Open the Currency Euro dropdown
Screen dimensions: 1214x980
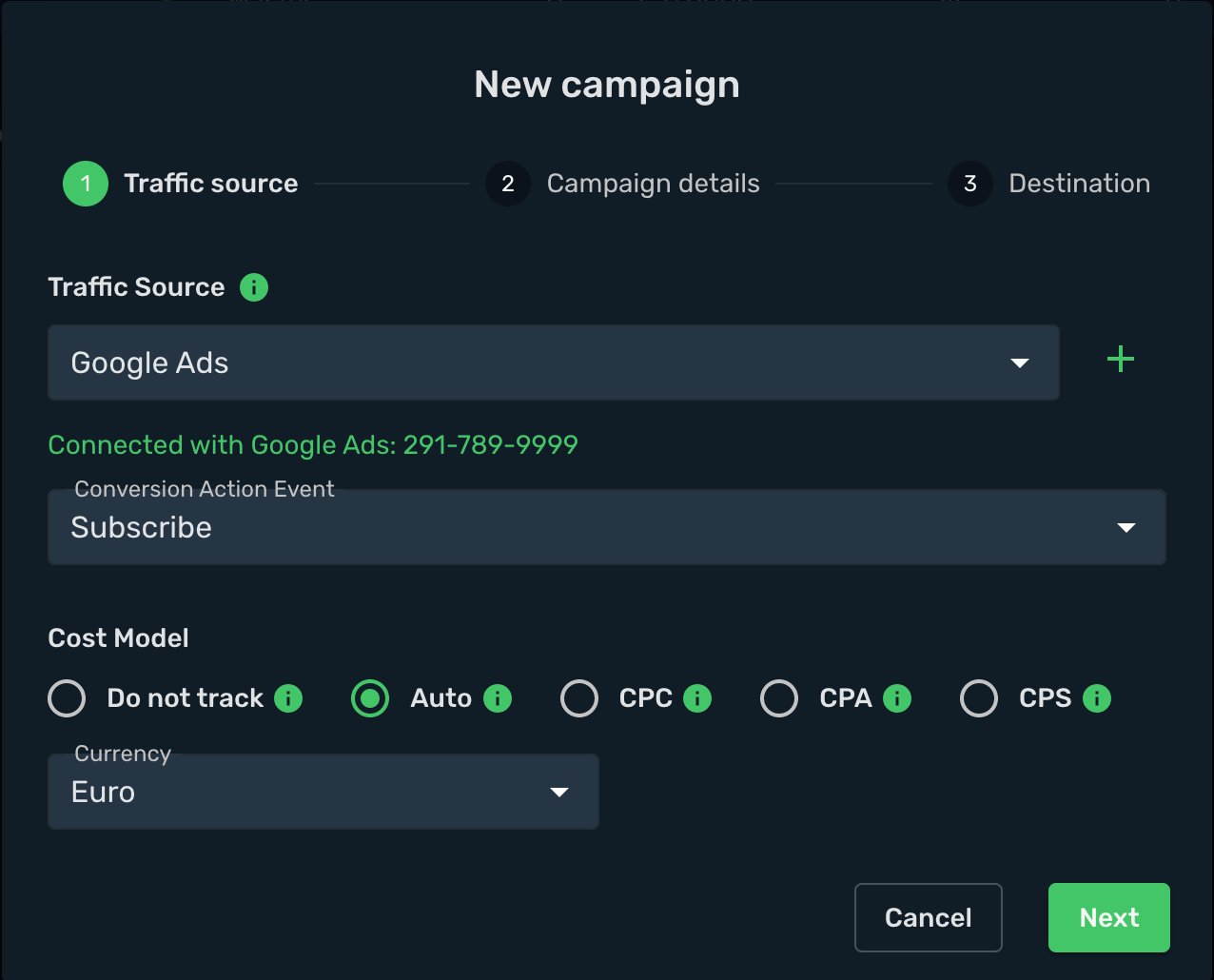323,792
